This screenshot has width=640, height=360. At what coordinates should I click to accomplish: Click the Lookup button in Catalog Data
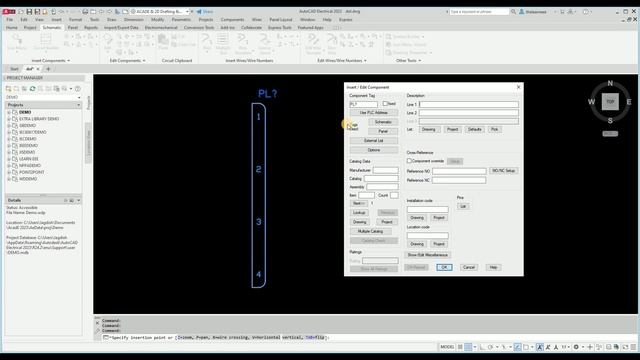pyautogui.click(x=359, y=213)
